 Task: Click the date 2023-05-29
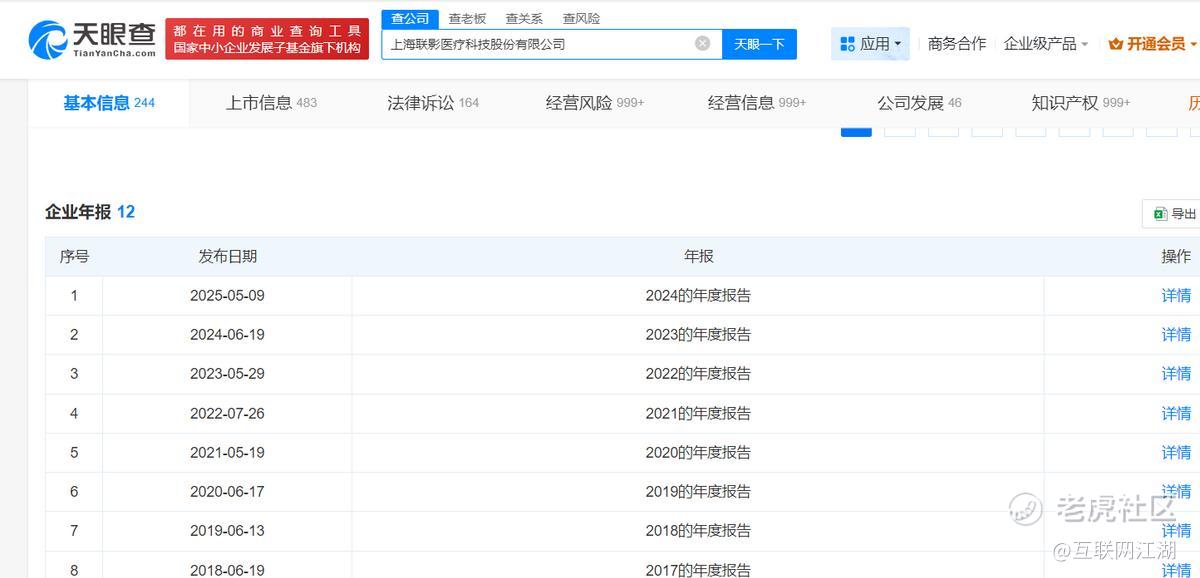coord(227,373)
